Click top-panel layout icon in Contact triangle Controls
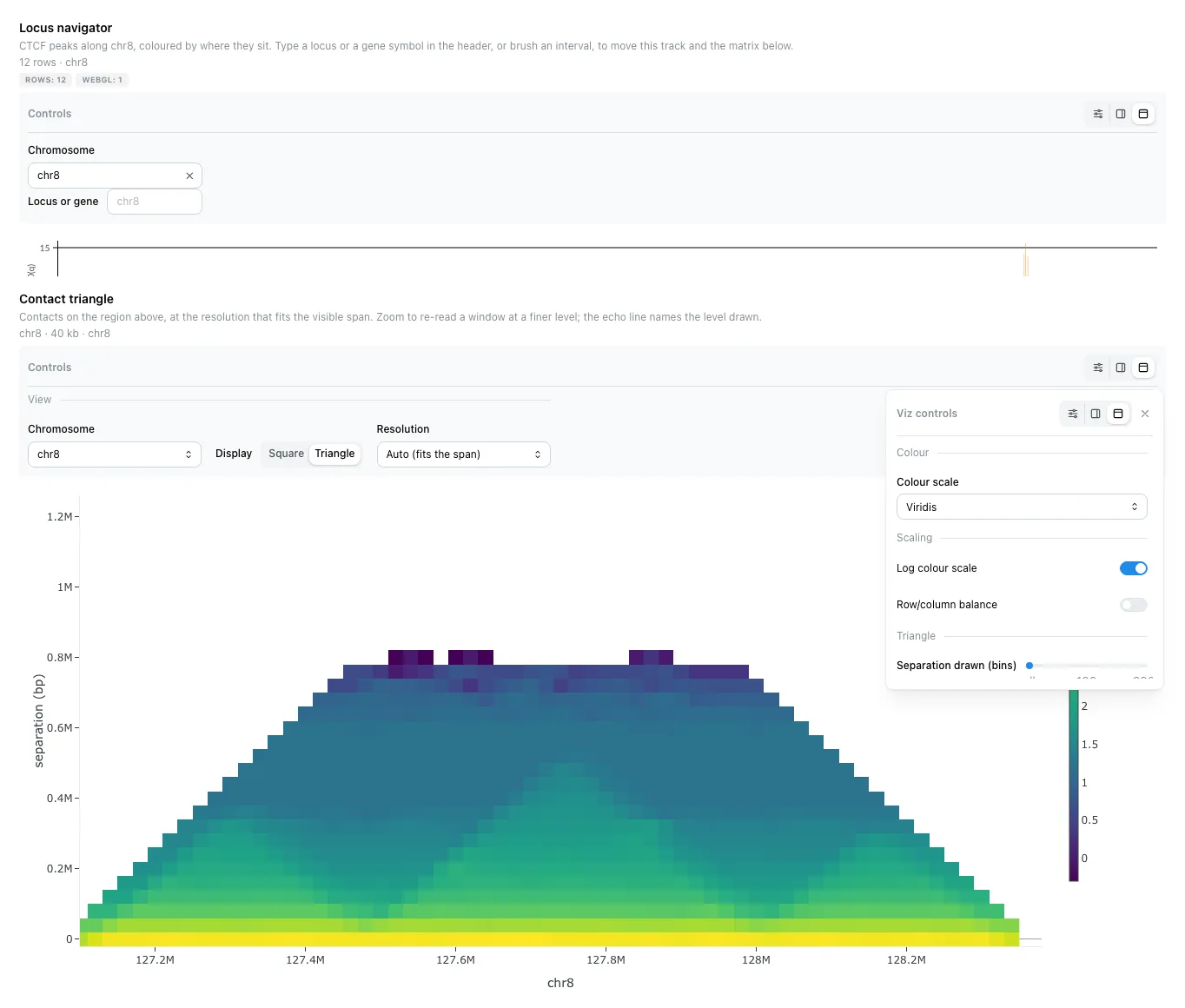The height and width of the screenshot is (1008, 1185). click(1143, 368)
